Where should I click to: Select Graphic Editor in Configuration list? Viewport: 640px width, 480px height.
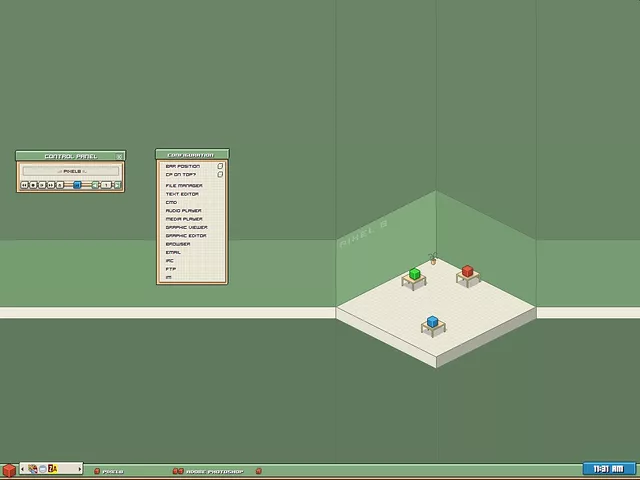[186, 236]
